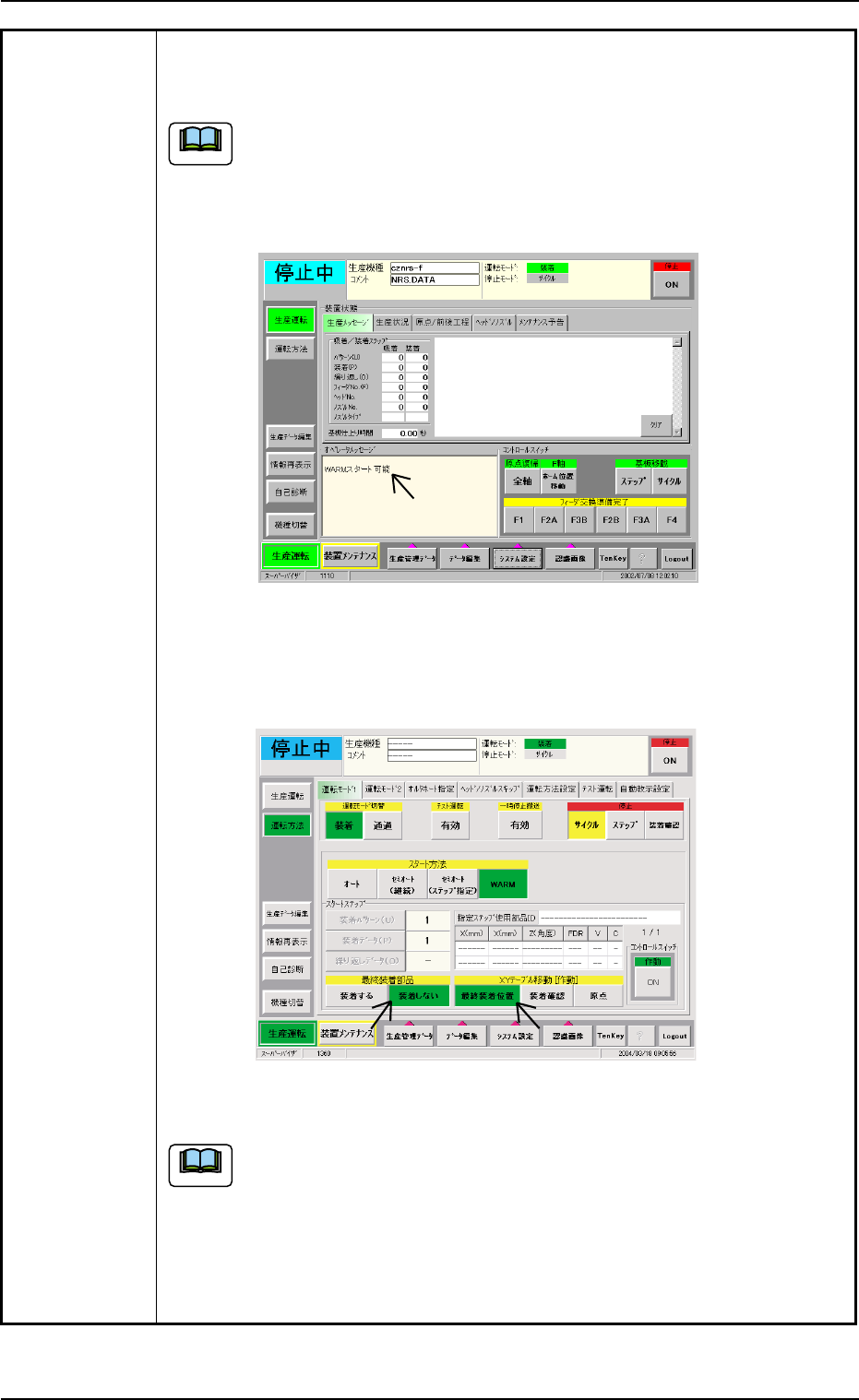Choose オート start method
Viewport: 859px width, 1400px height.
[352, 884]
